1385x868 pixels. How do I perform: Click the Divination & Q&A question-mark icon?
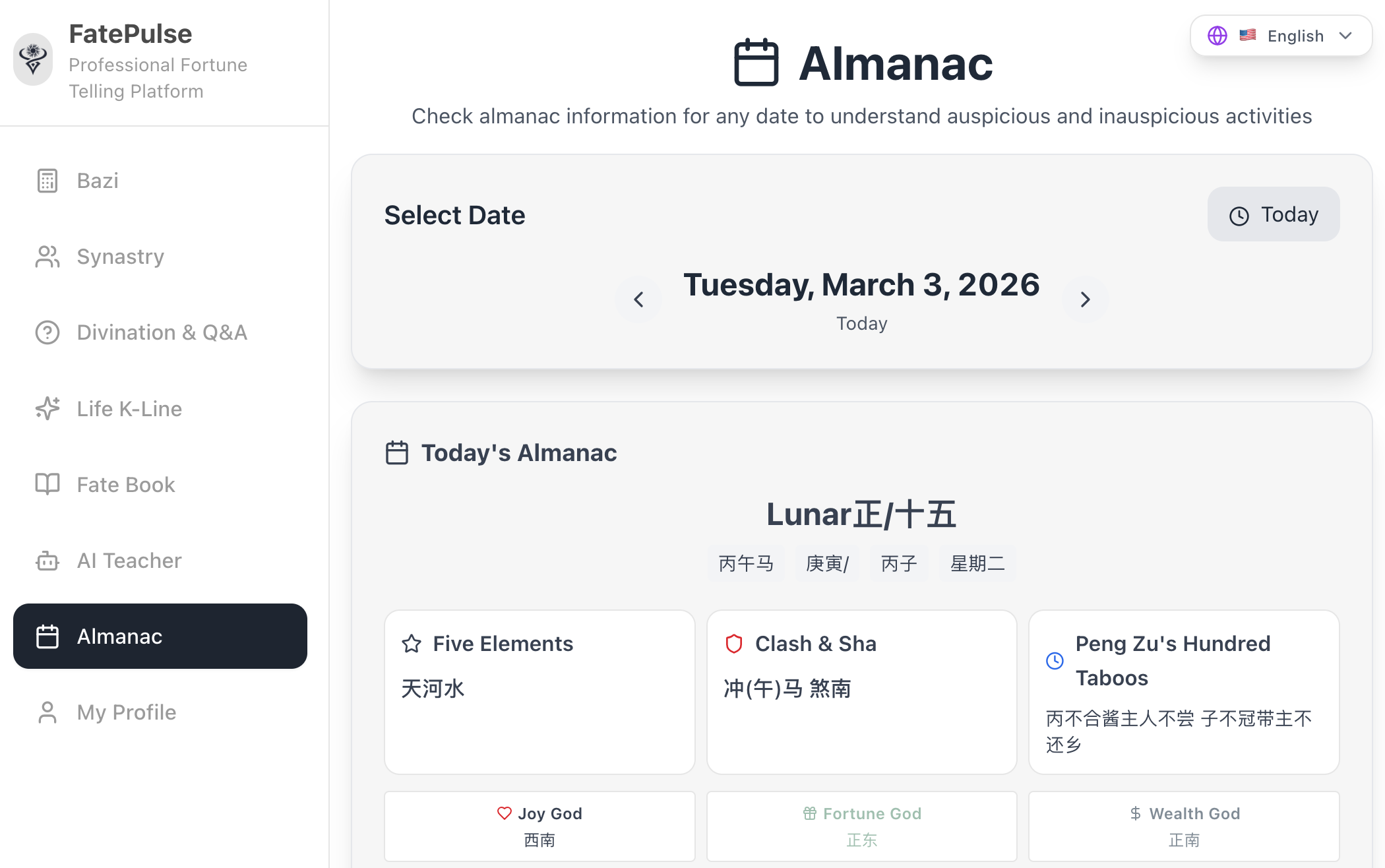(47, 332)
